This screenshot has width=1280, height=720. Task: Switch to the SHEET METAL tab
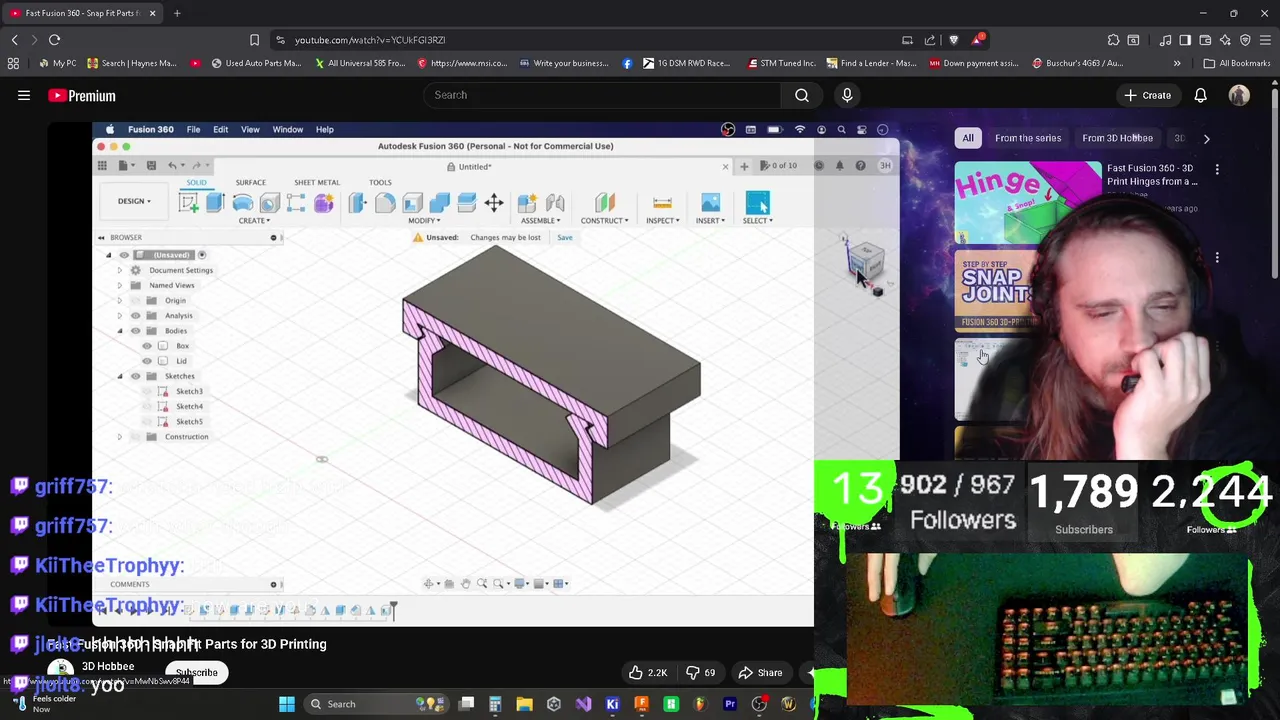tap(317, 183)
